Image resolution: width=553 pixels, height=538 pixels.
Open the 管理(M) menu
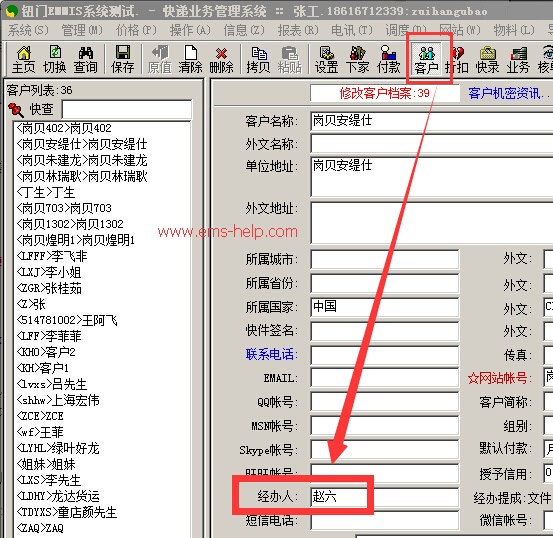82,30
